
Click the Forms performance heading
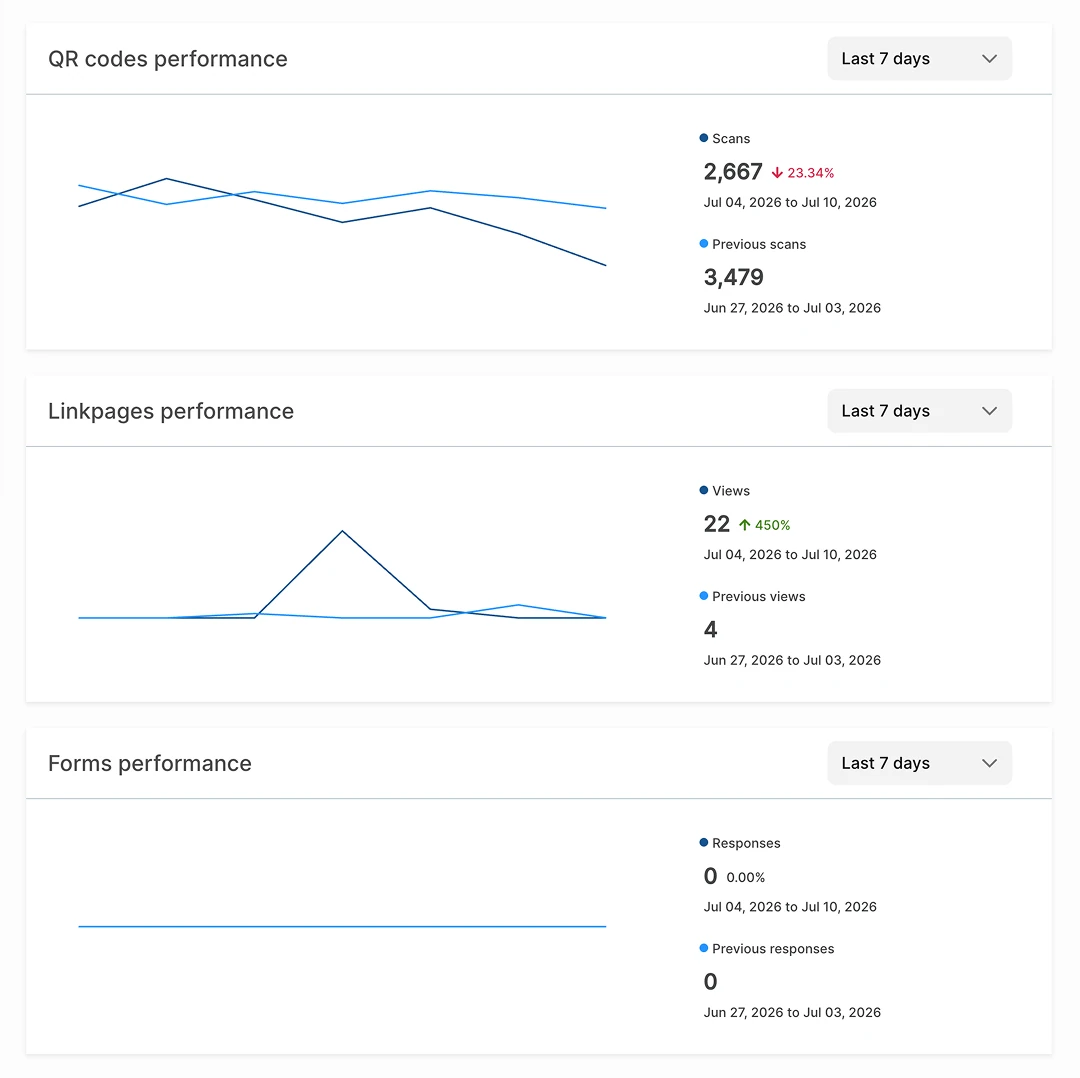(149, 763)
